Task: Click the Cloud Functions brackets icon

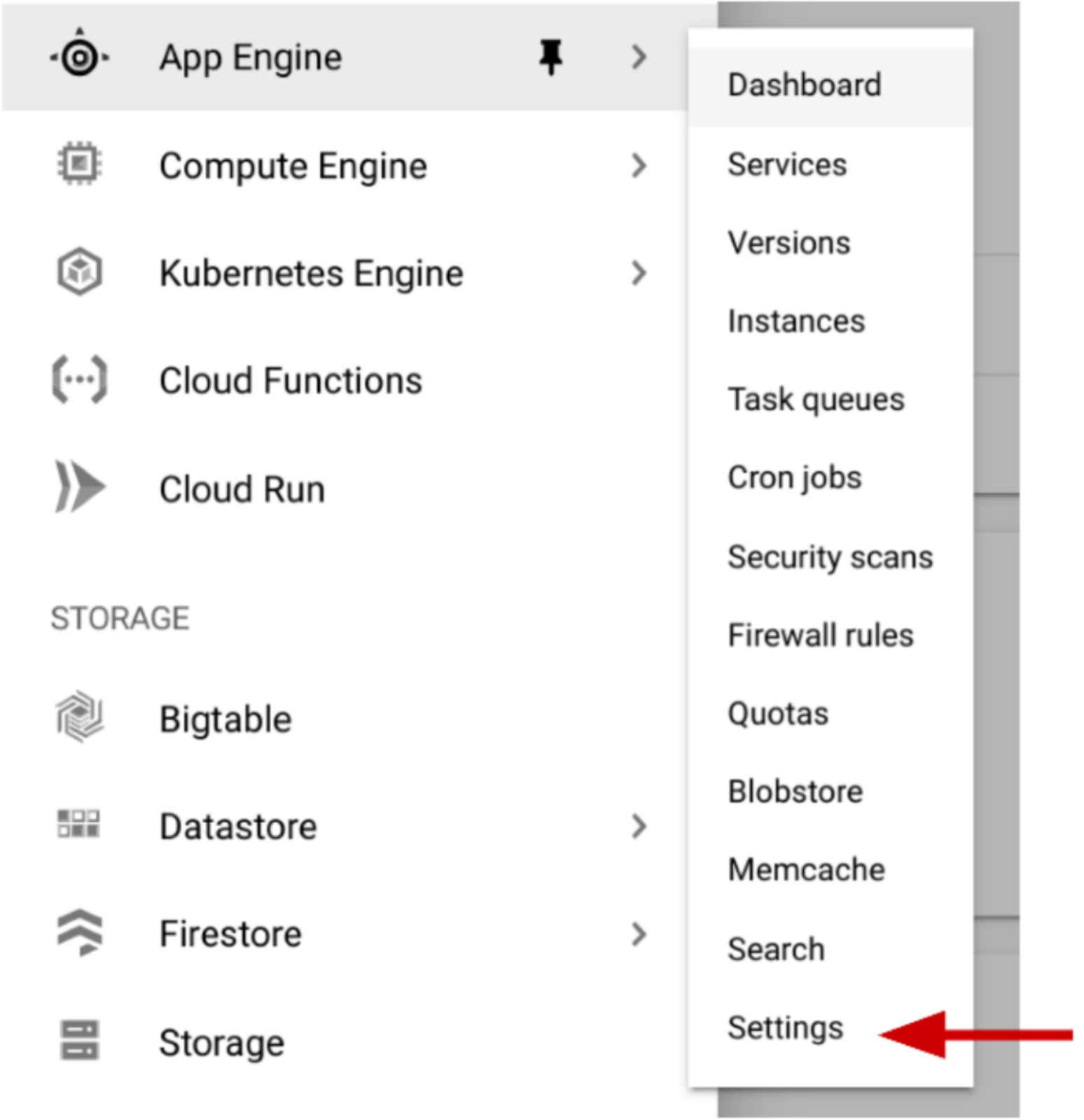Action: point(79,380)
